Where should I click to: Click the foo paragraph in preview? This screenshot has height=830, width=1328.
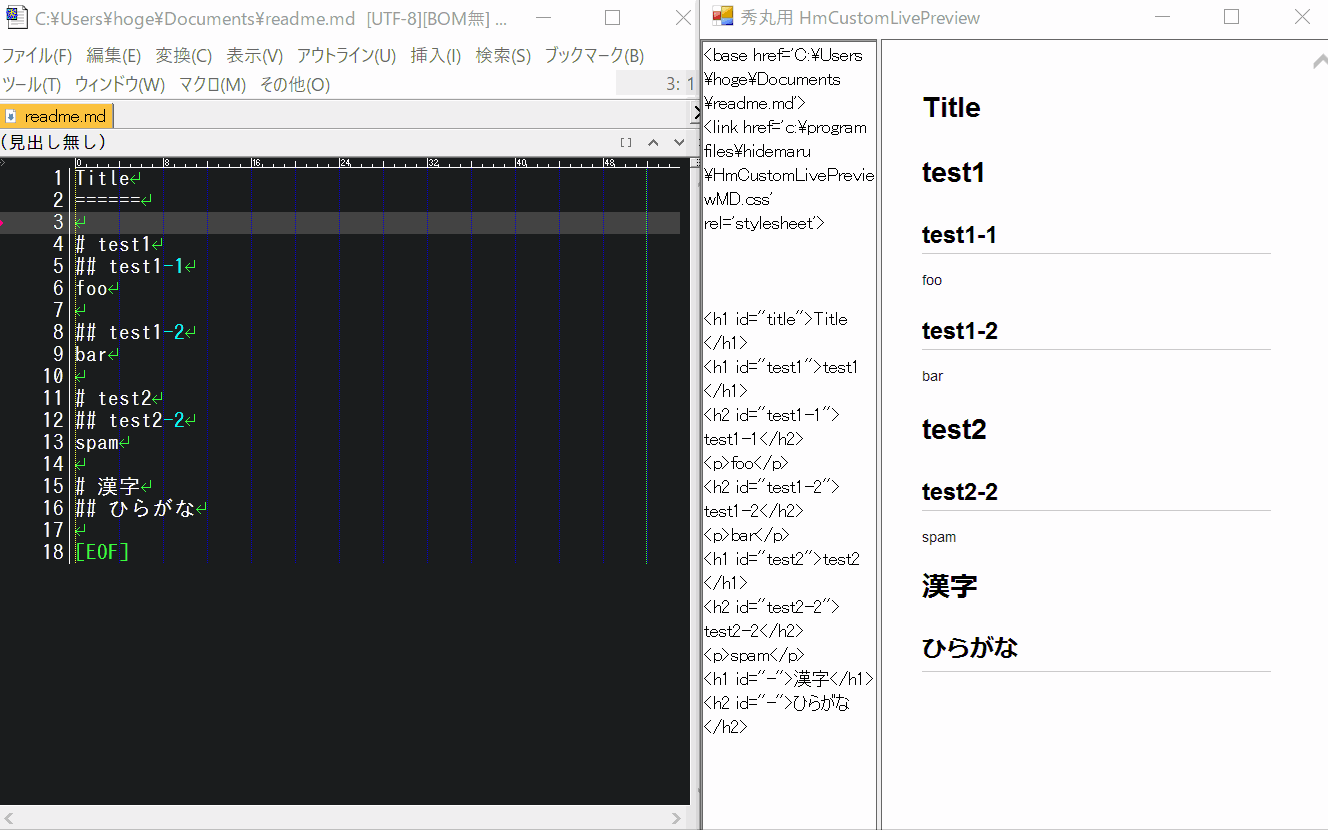pos(932,281)
